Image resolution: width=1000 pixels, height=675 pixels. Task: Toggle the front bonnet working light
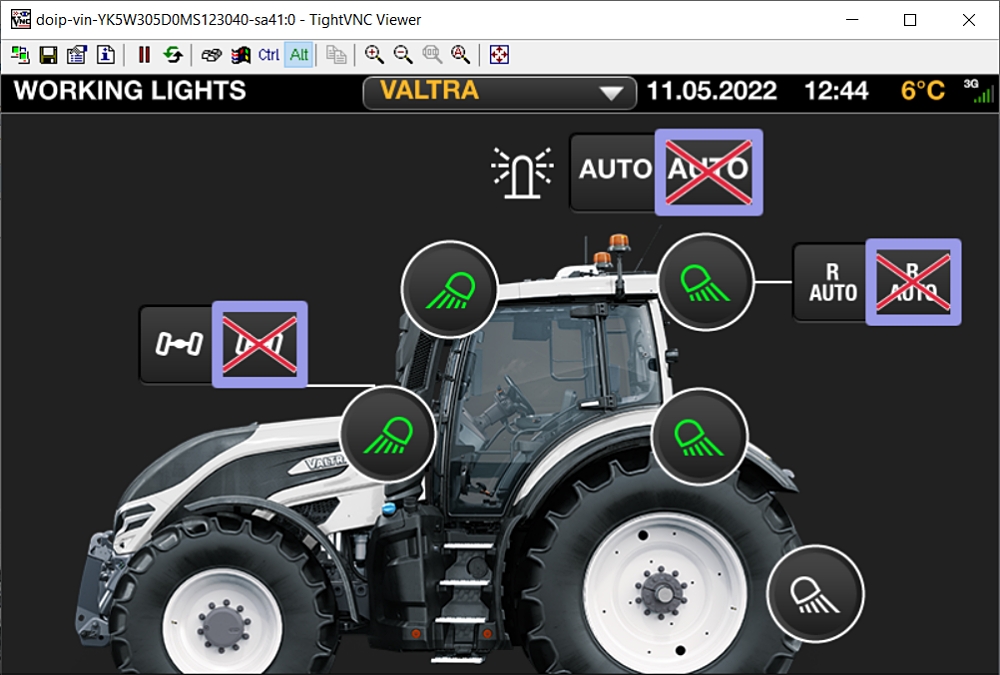388,434
